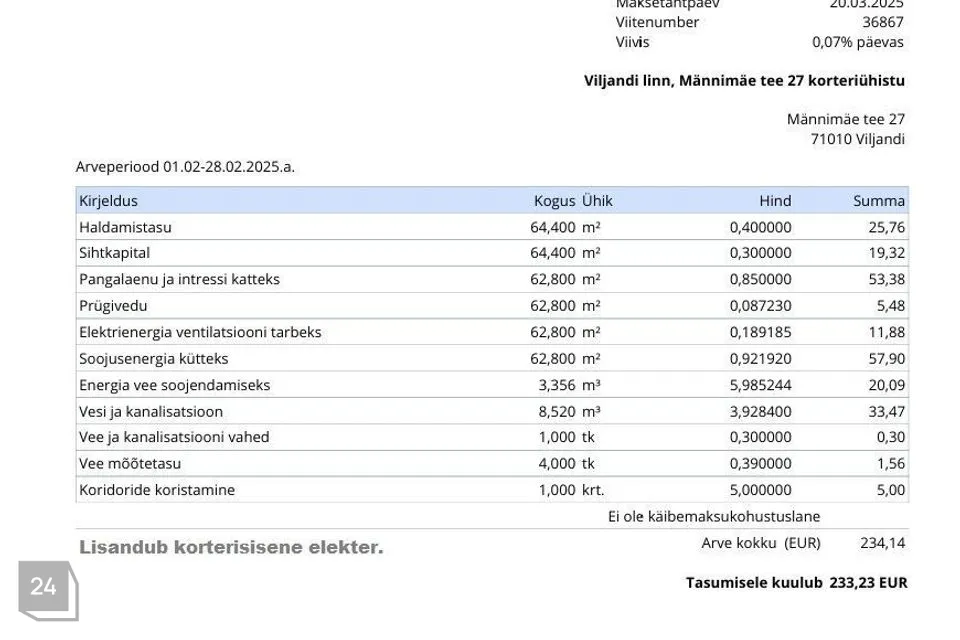Click the Kogus column header

[554, 201]
